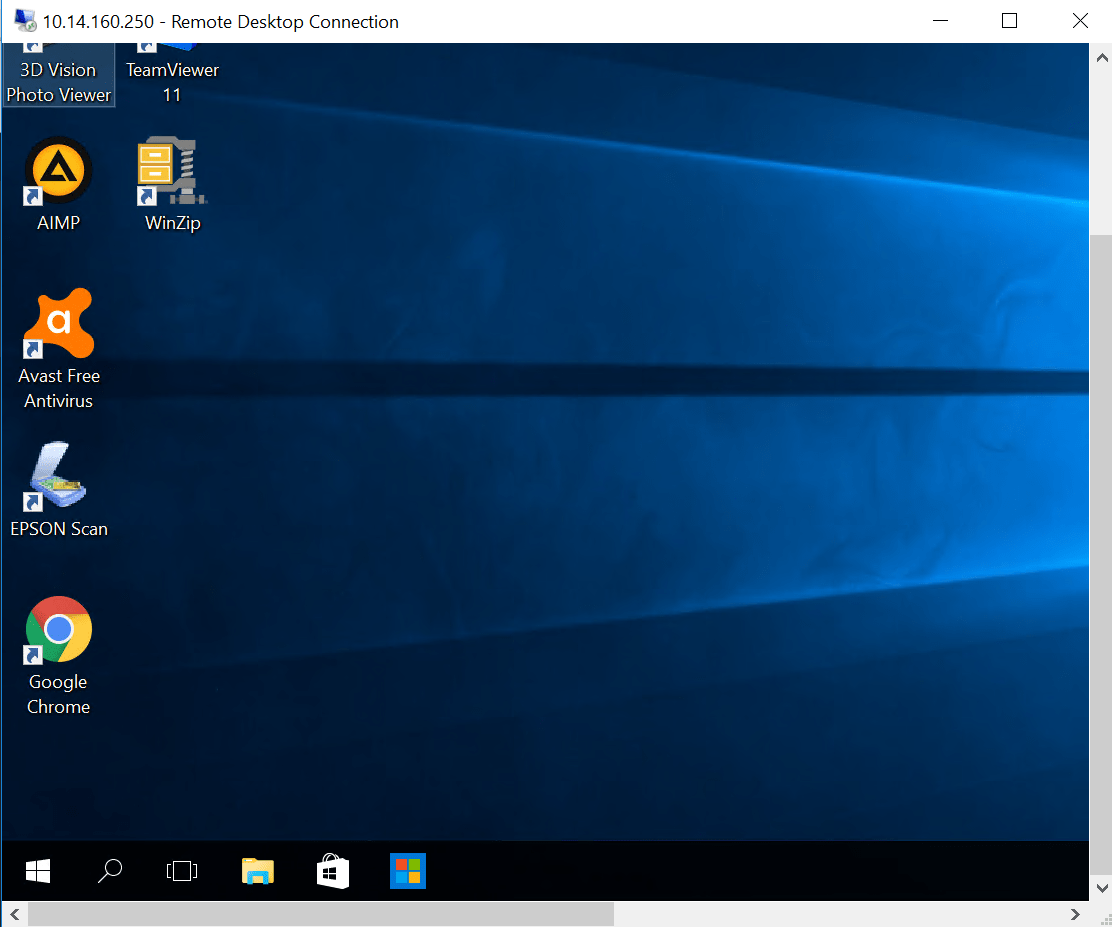This screenshot has width=1112, height=927.
Task: Close the Remote Desktop Connection window
Action: coord(1079,21)
